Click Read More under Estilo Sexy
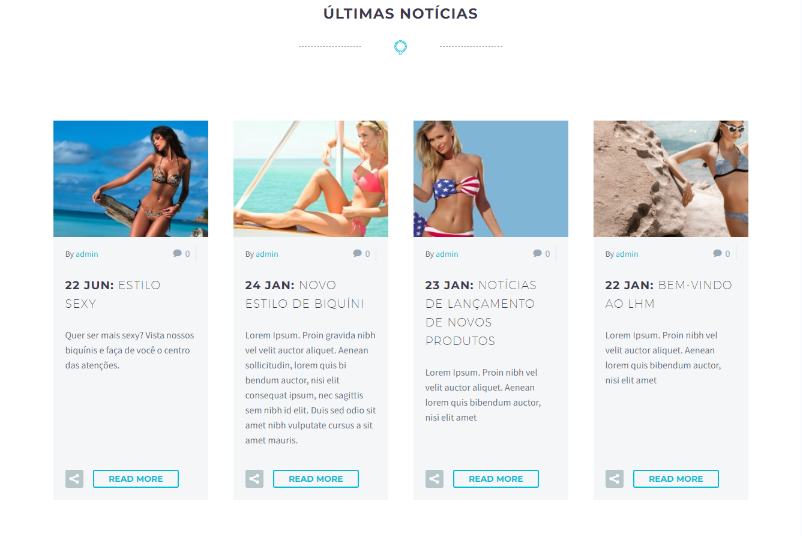Image resolution: width=802 pixels, height=536 pixels. point(136,479)
